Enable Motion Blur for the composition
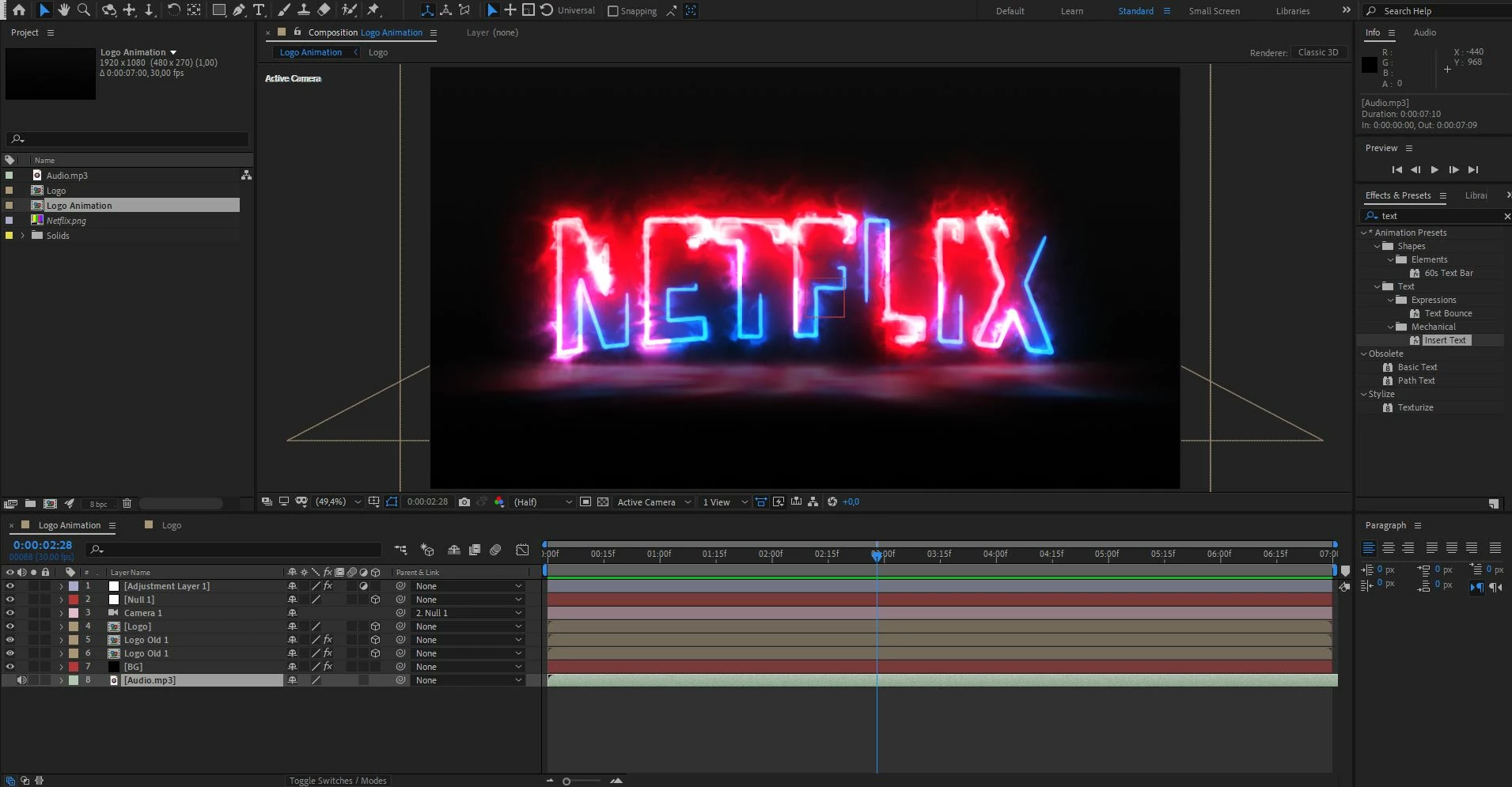Image resolution: width=1512 pixels, height=787 pixels. 495,550
